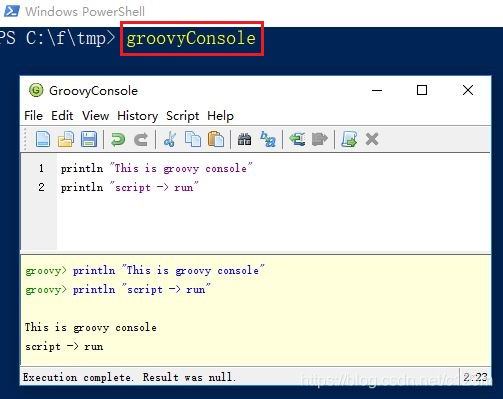The height and width of the screenshot is (399, 503).
Task: Click output echo 'groovy> println "This is groovy console"'
Action: pos(145,270)
